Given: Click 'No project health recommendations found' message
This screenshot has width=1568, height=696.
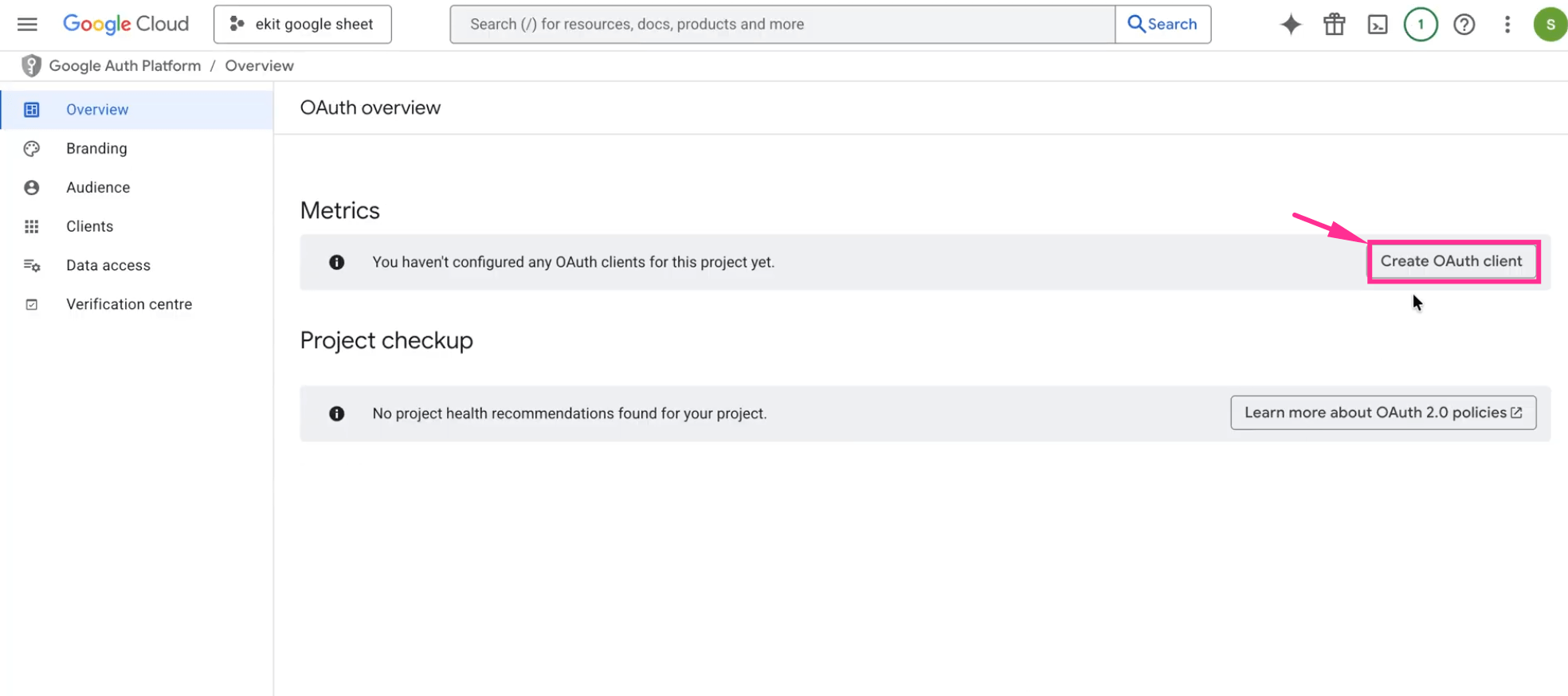Looking at the screenshot, I should pyautogui.click(x=570, y=413).
